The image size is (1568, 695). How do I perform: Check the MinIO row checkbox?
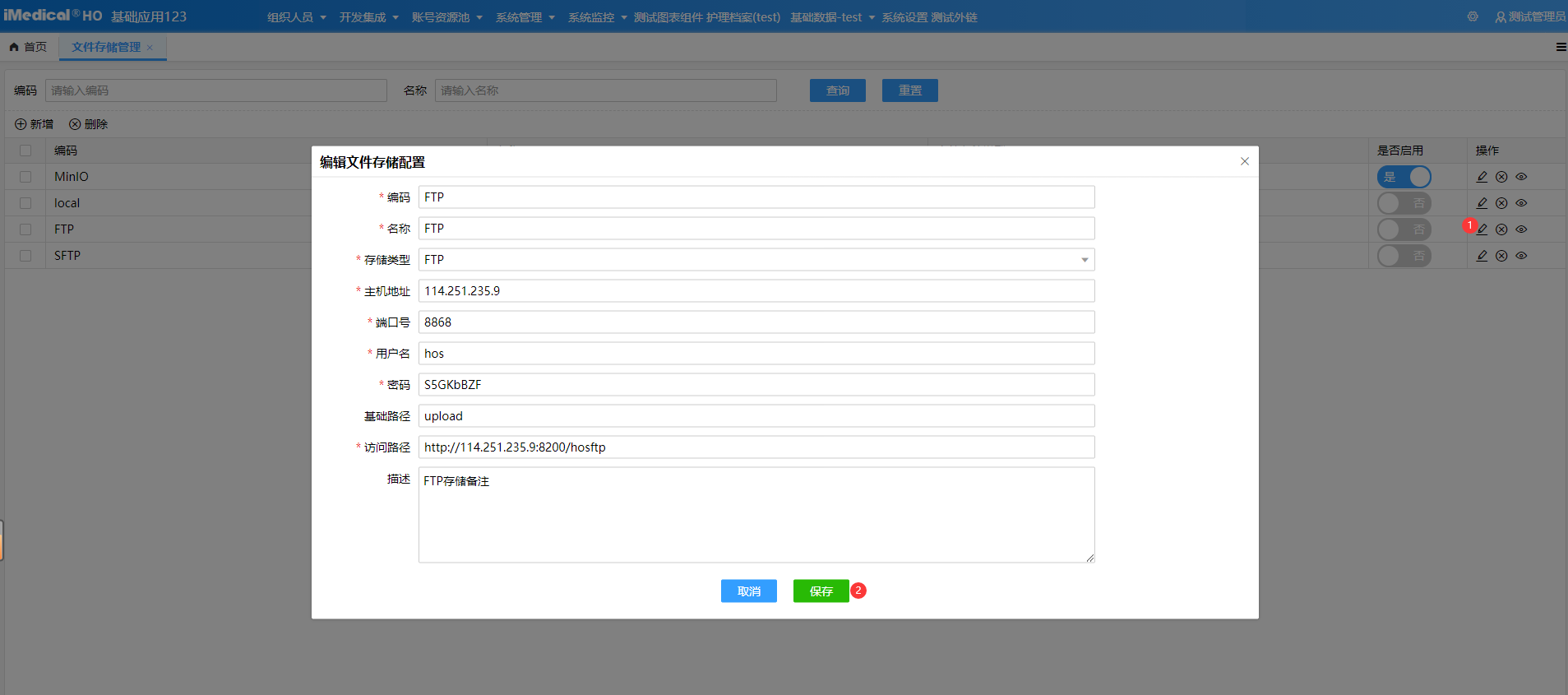25,177
